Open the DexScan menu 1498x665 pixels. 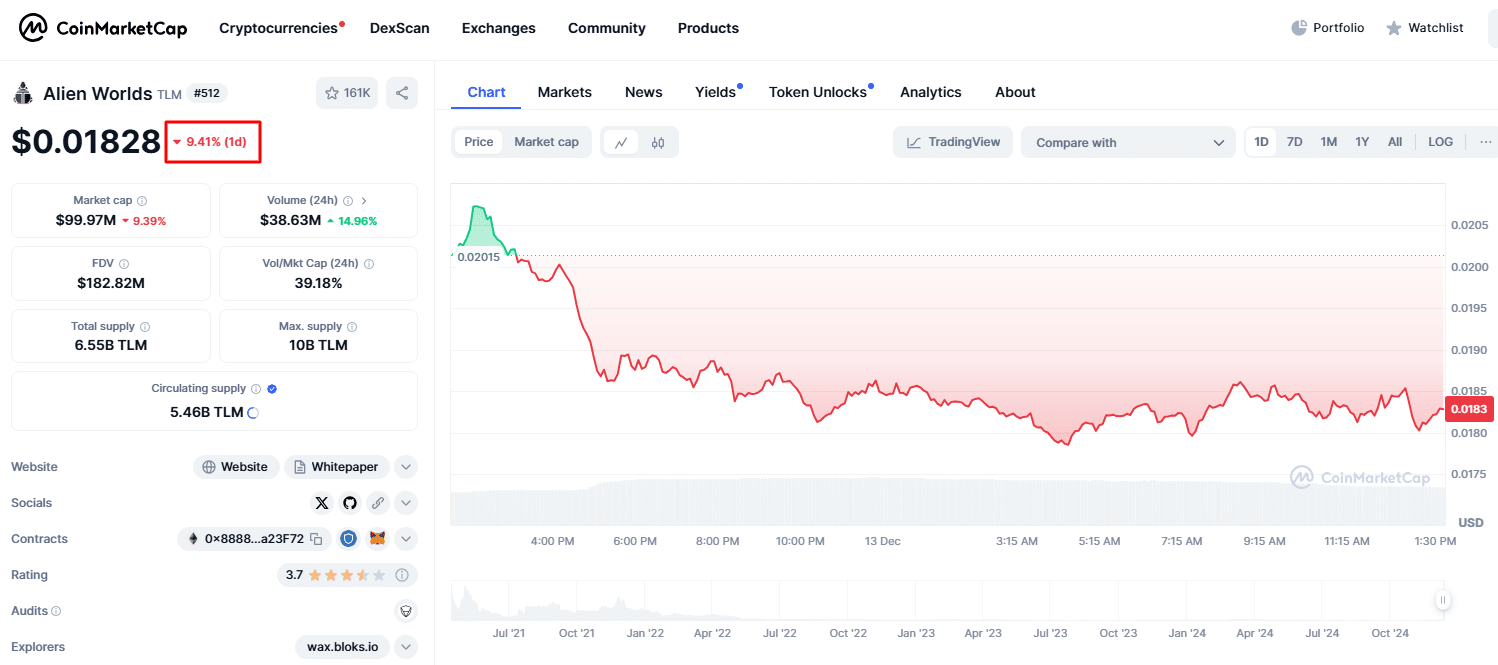pos(400,28)
